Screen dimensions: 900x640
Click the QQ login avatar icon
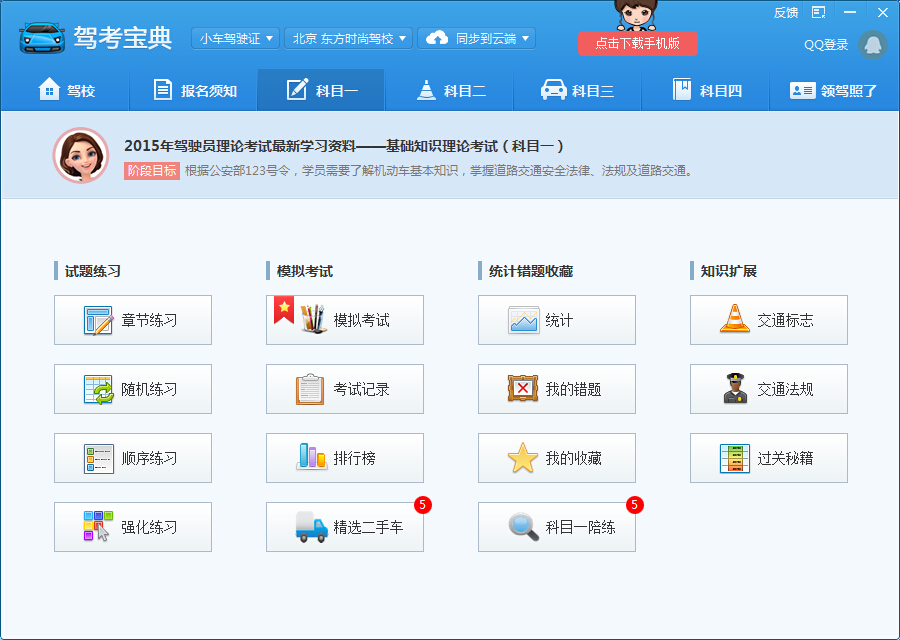tap(872, 44)
